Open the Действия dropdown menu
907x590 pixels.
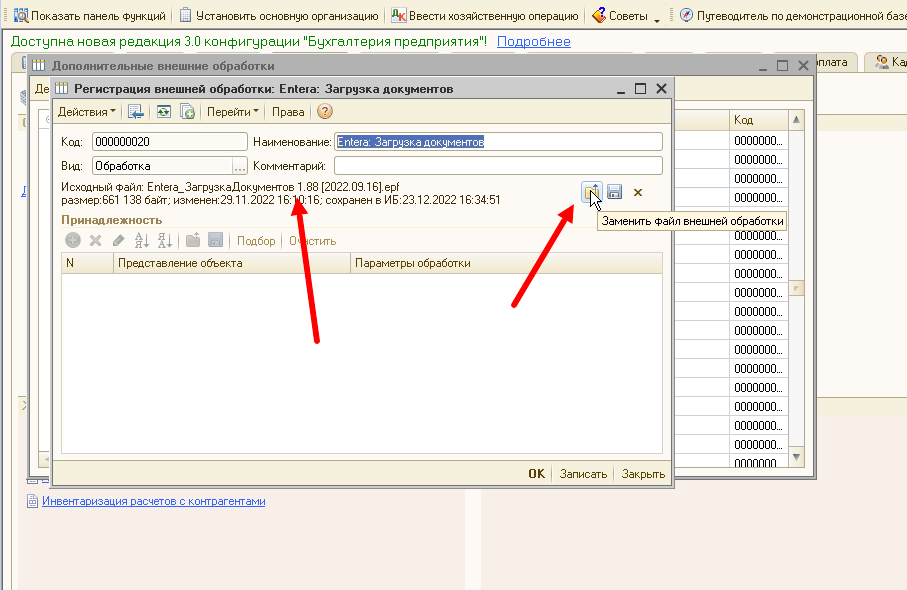point(86,112)
